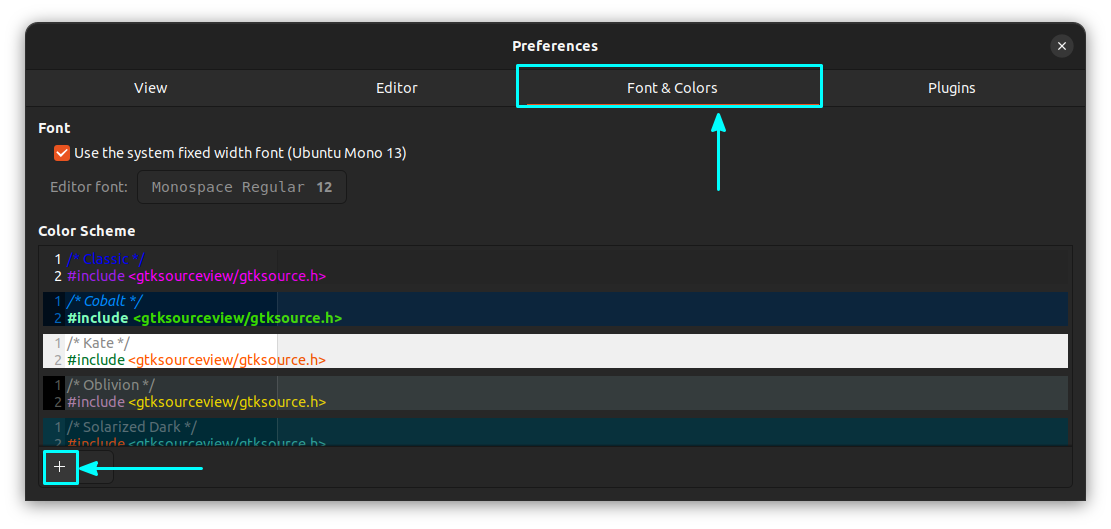Uncheck Use the system fixed width font

tap(62, 153)
